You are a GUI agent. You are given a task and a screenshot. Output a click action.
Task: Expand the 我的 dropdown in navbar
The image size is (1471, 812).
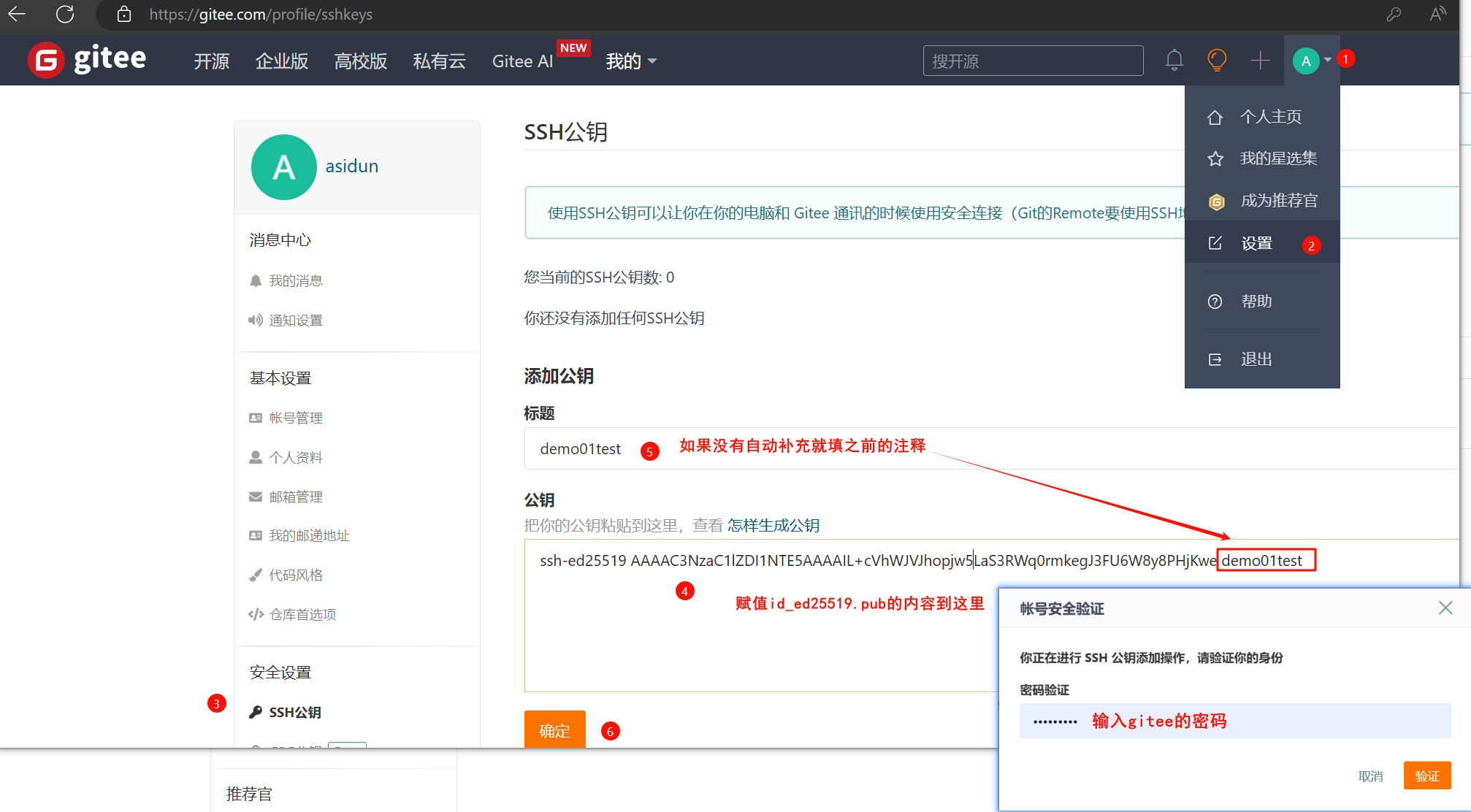631,61
